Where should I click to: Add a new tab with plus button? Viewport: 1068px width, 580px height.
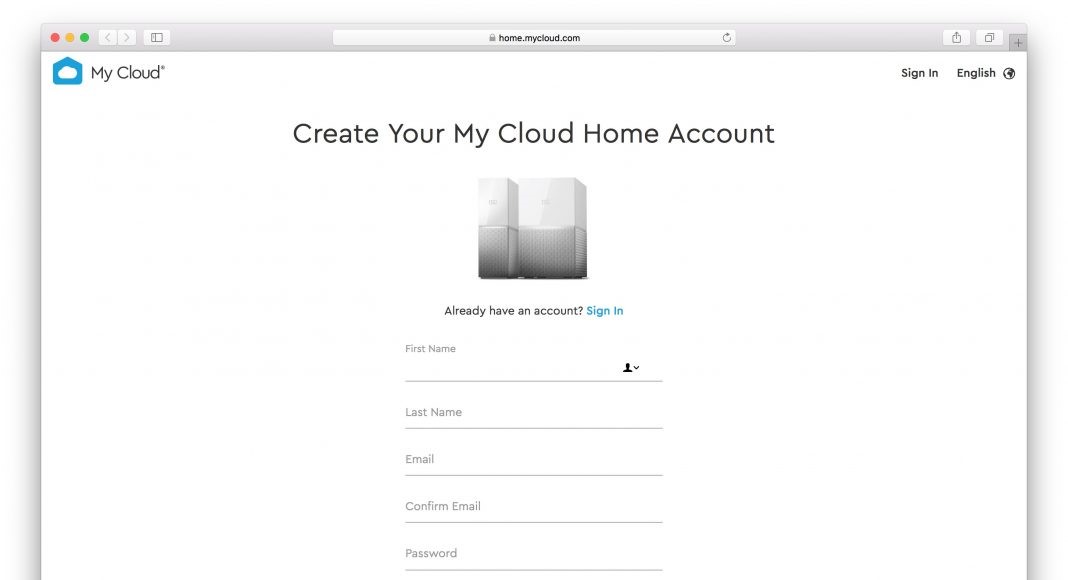(1018, 42)
